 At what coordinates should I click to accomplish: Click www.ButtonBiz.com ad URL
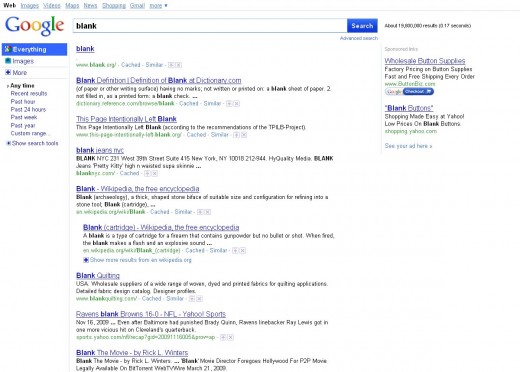(410, 84)
